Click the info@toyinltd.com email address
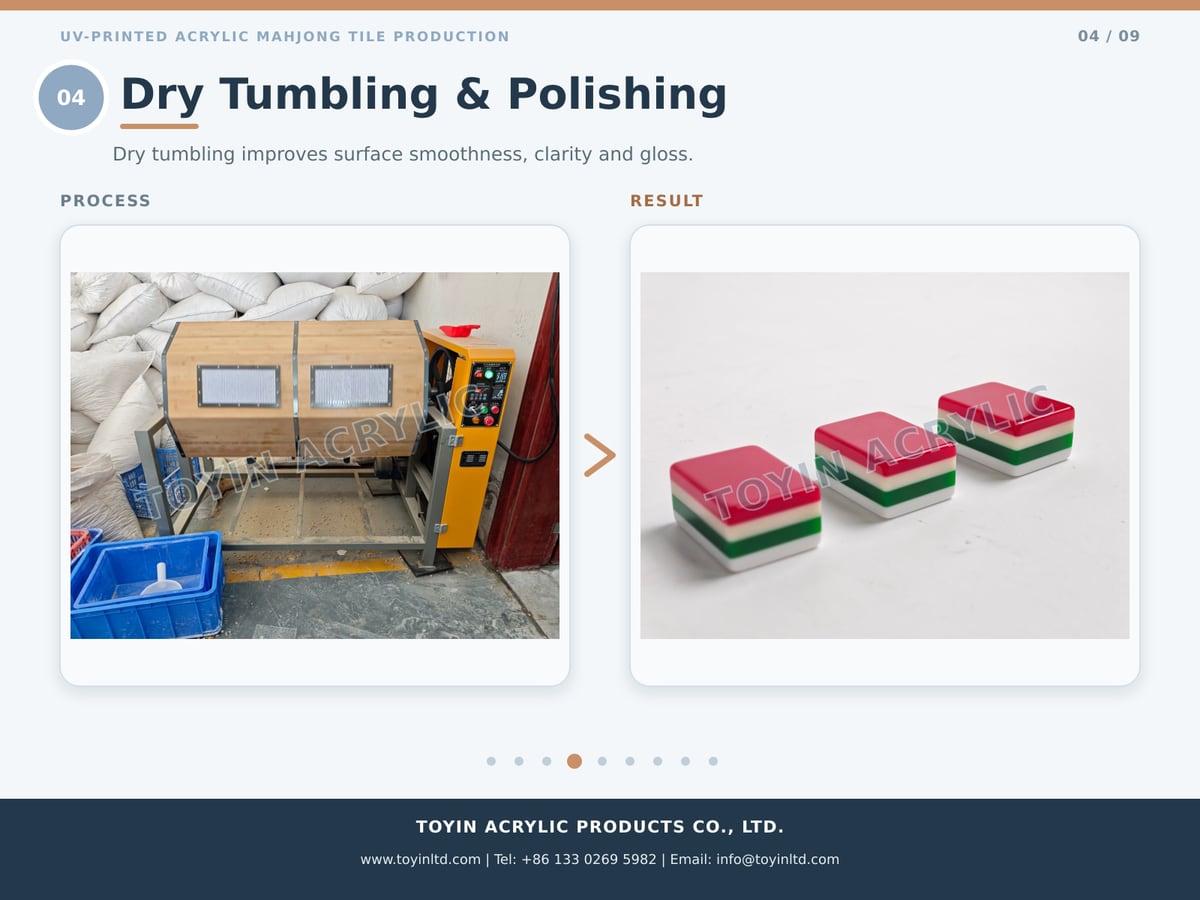 click(778, 859)
